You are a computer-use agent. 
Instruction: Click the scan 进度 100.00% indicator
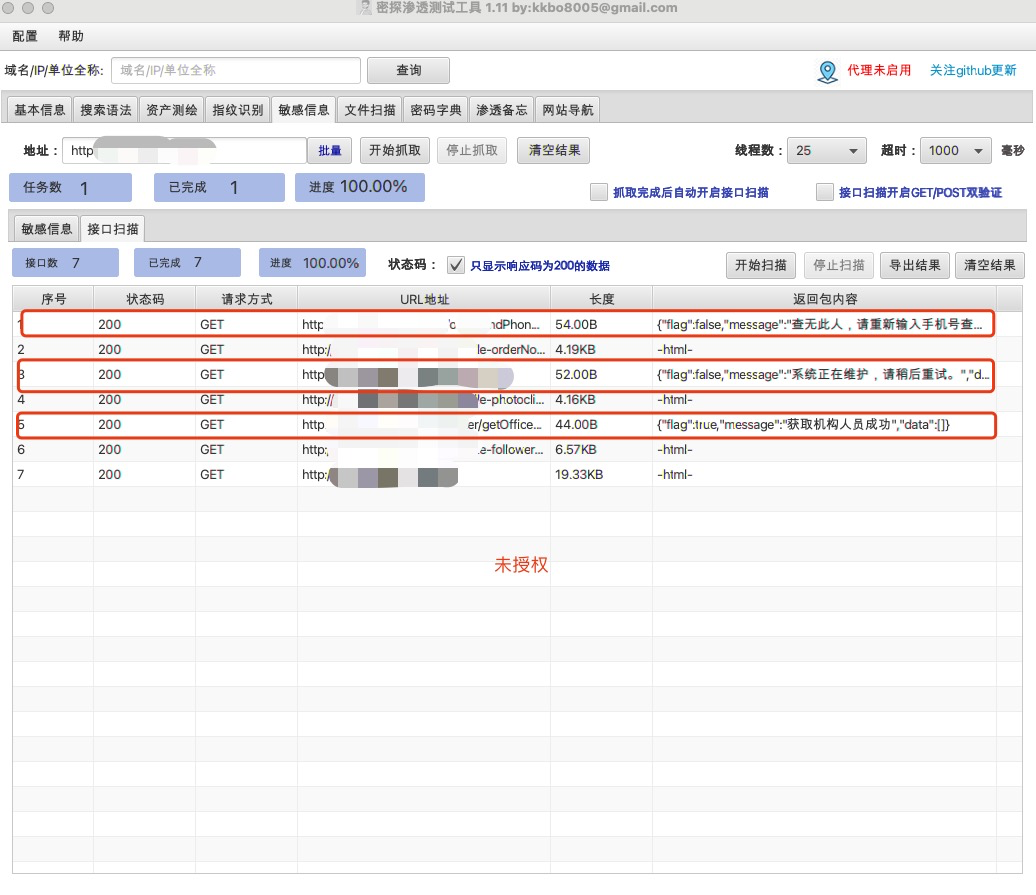[x=313, y=263]
